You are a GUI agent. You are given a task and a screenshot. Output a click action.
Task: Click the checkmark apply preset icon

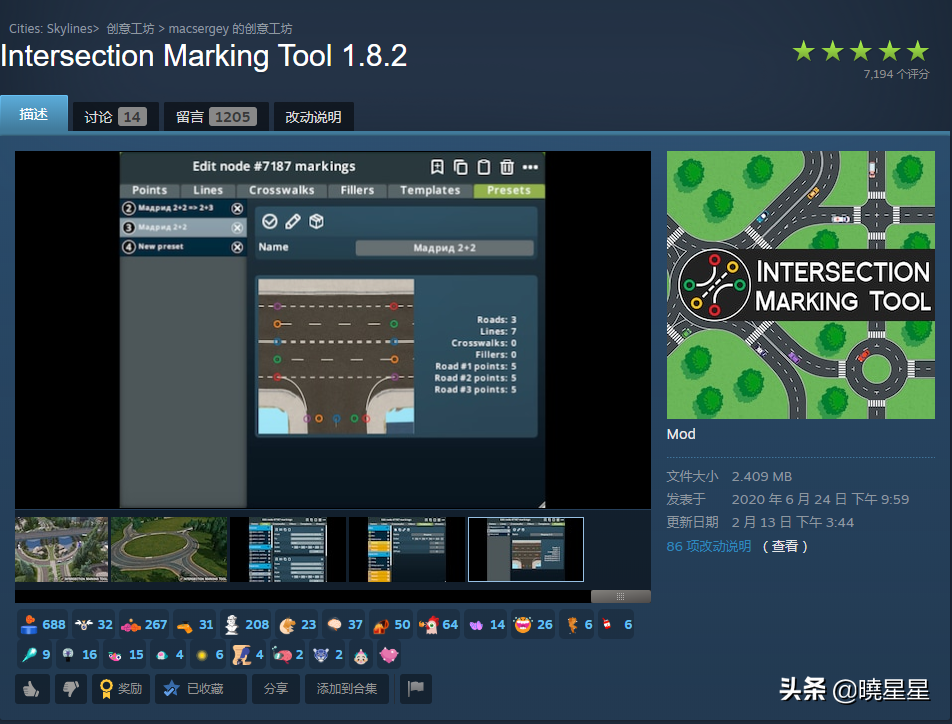tap(270, 221)
